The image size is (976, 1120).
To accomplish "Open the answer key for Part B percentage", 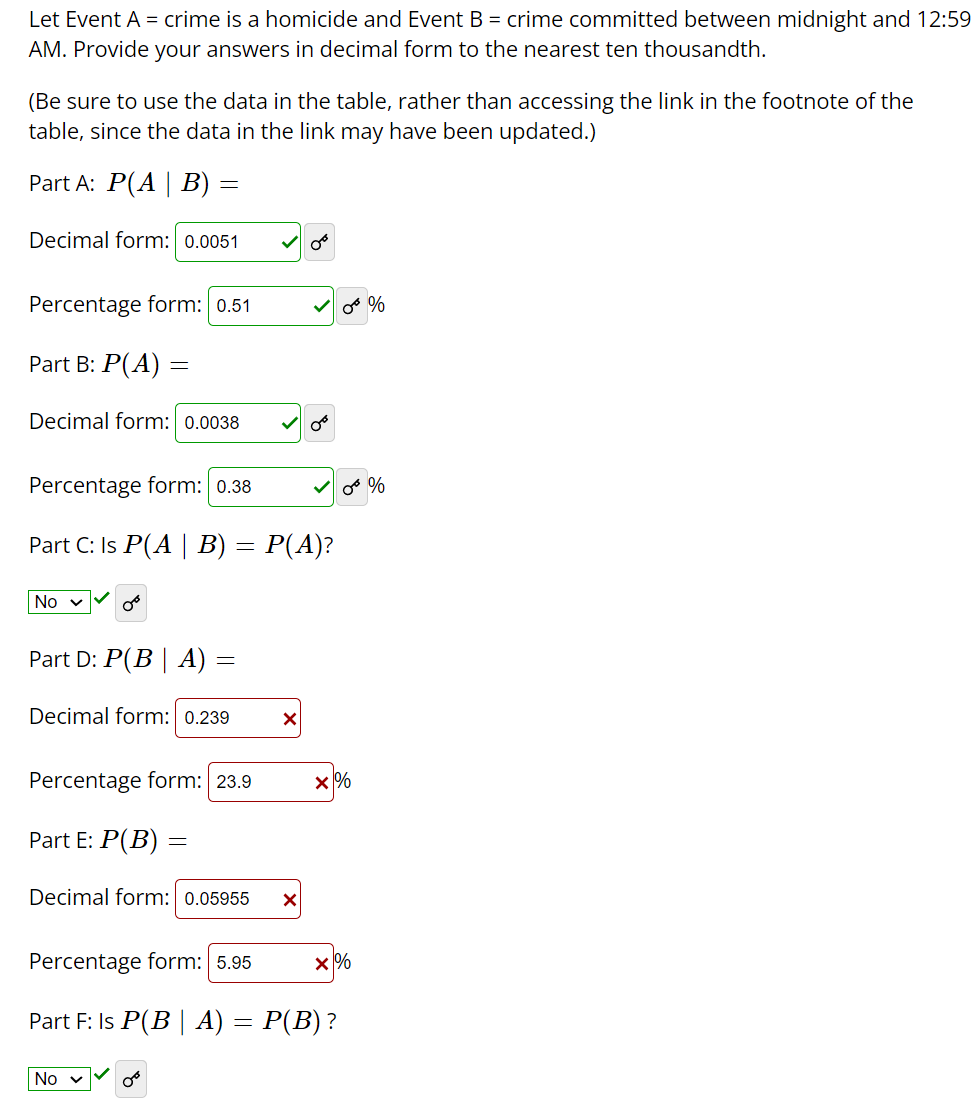I will click(x=351, y=487).
